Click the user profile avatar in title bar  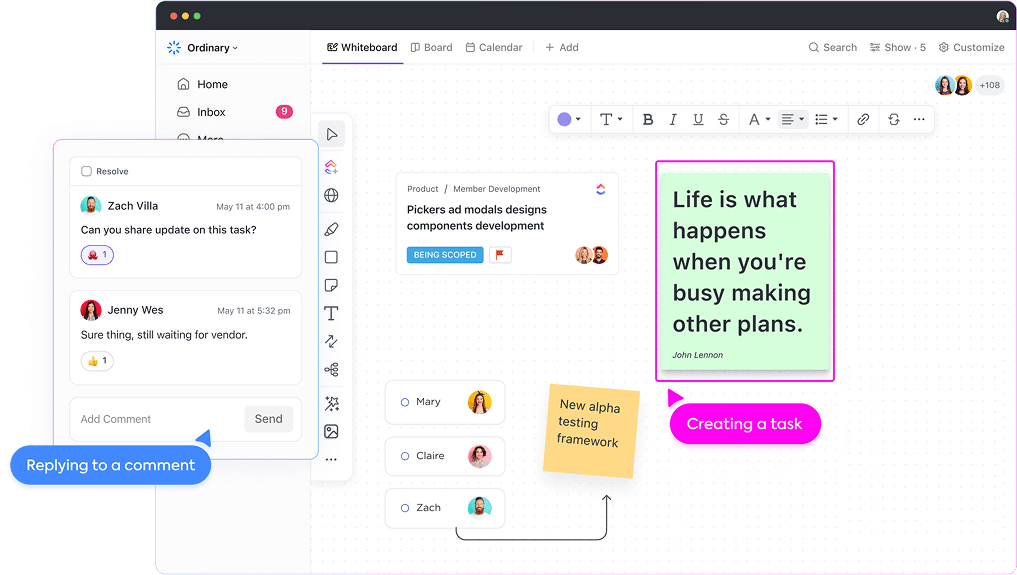(x=1003, y=16)
